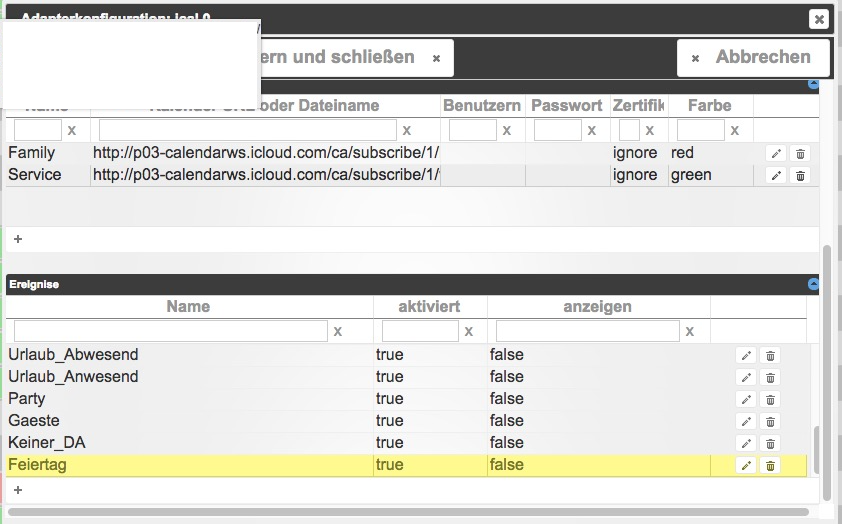This screenshot has height=524, width=842.
Task: Clear the calendar Name filter
Action: pyautogui.click(x=71, y=130)
